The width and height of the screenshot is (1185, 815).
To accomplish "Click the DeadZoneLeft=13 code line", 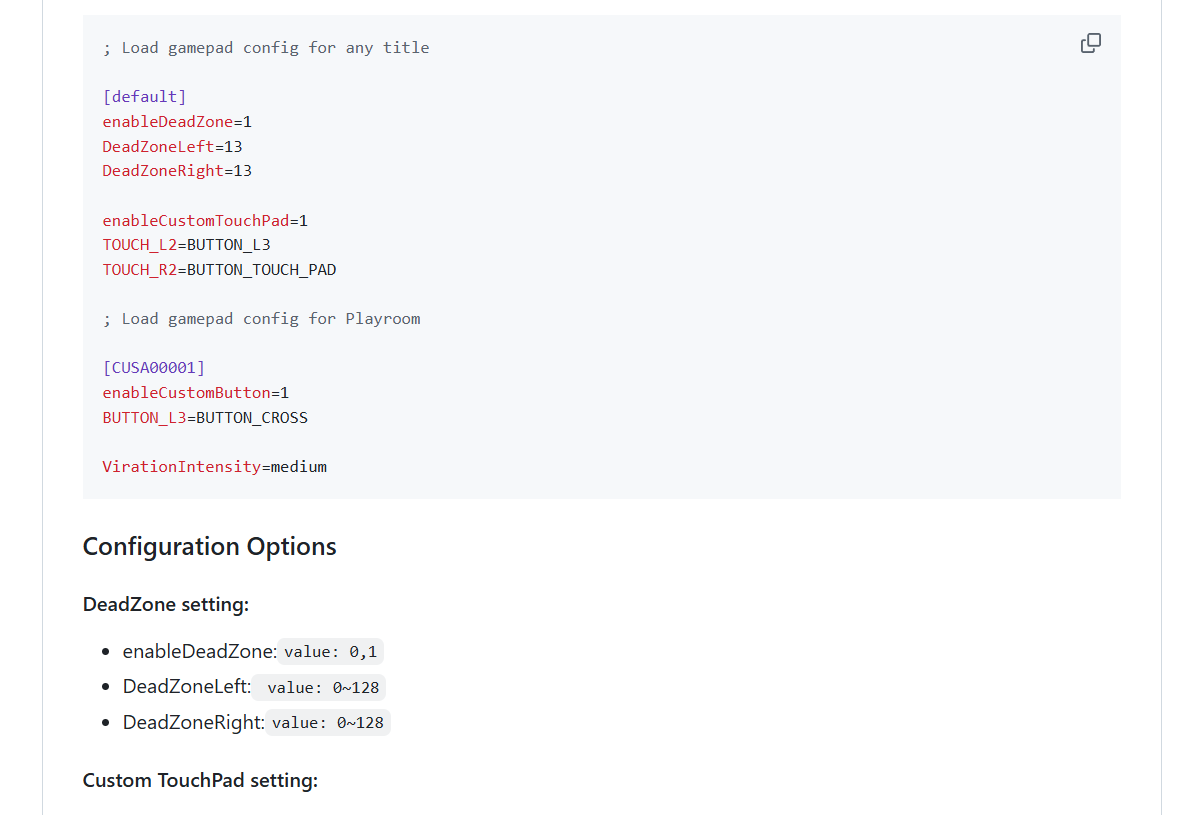I will (172, 146).
